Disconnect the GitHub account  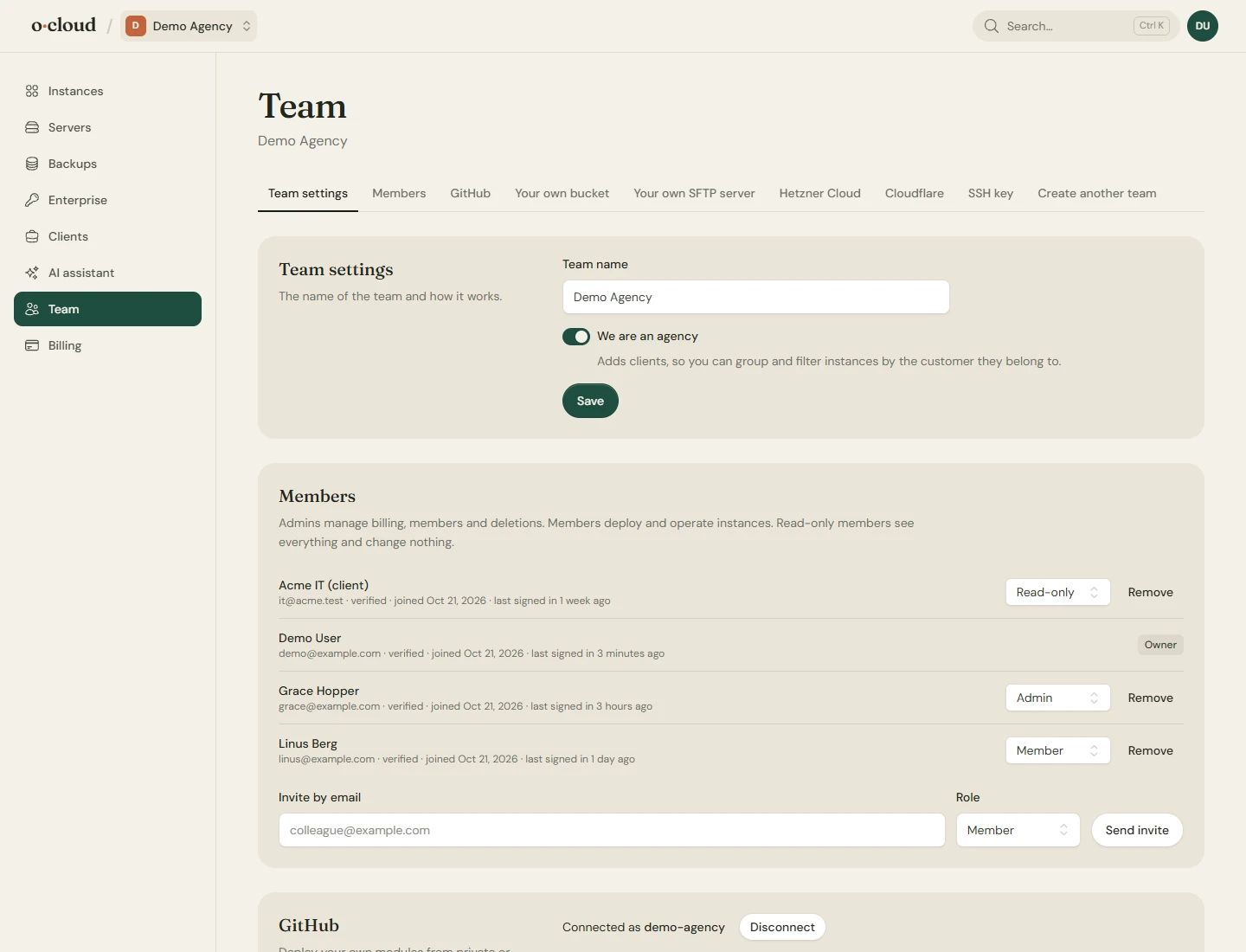pos(782,927)
